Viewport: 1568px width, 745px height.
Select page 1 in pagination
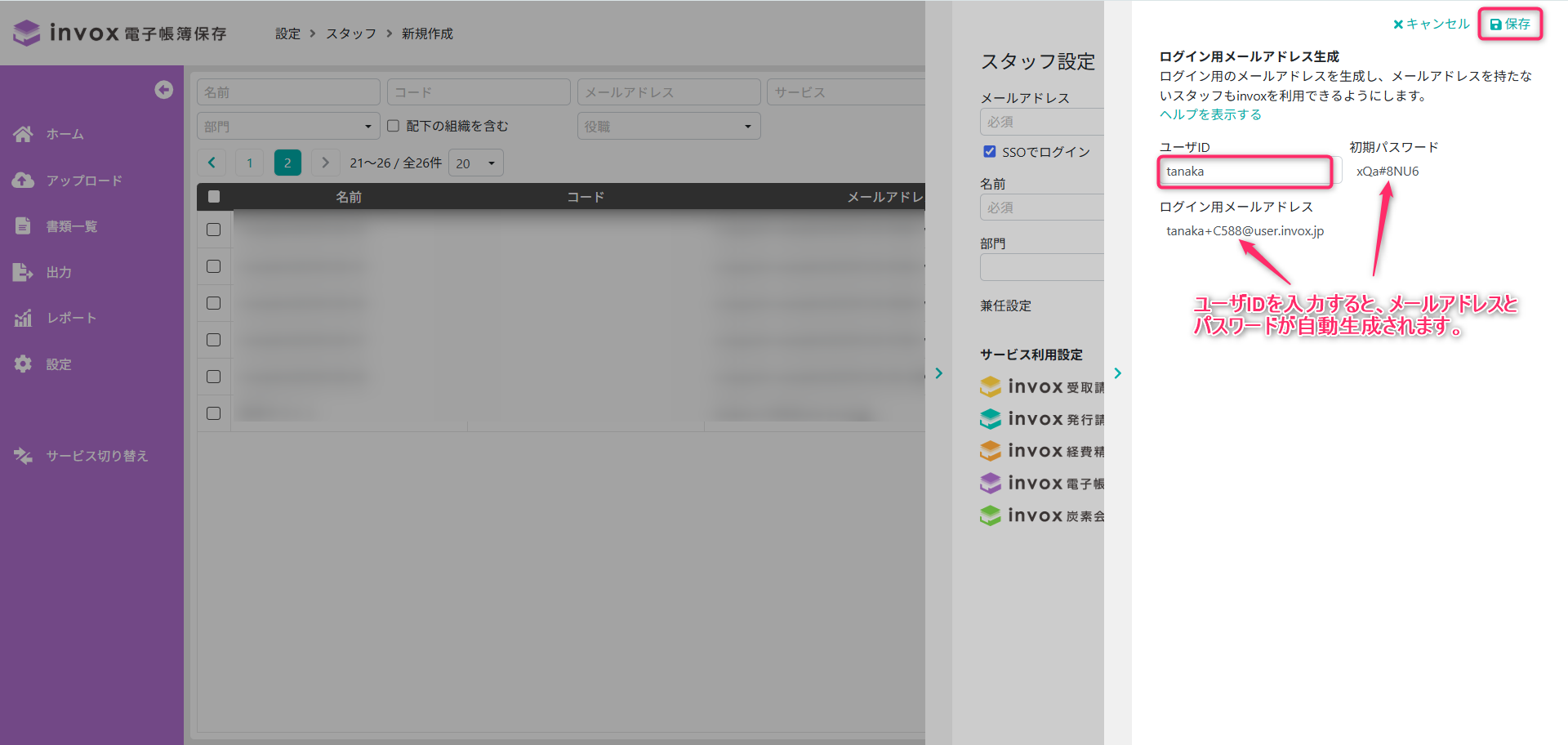pyautogui.click(x=250, y=163)
